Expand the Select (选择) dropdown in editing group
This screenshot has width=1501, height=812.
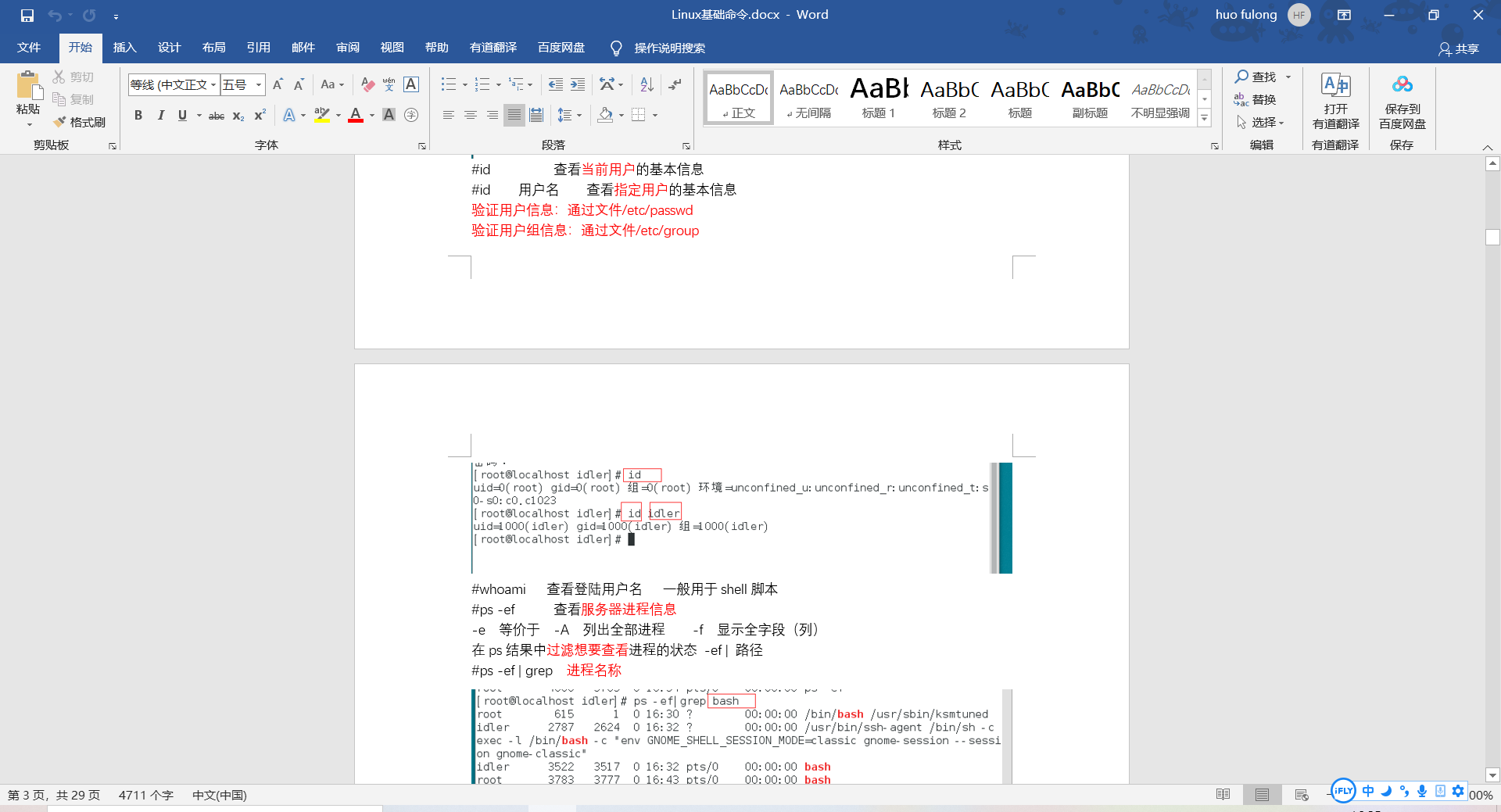tap(1261, 122)
